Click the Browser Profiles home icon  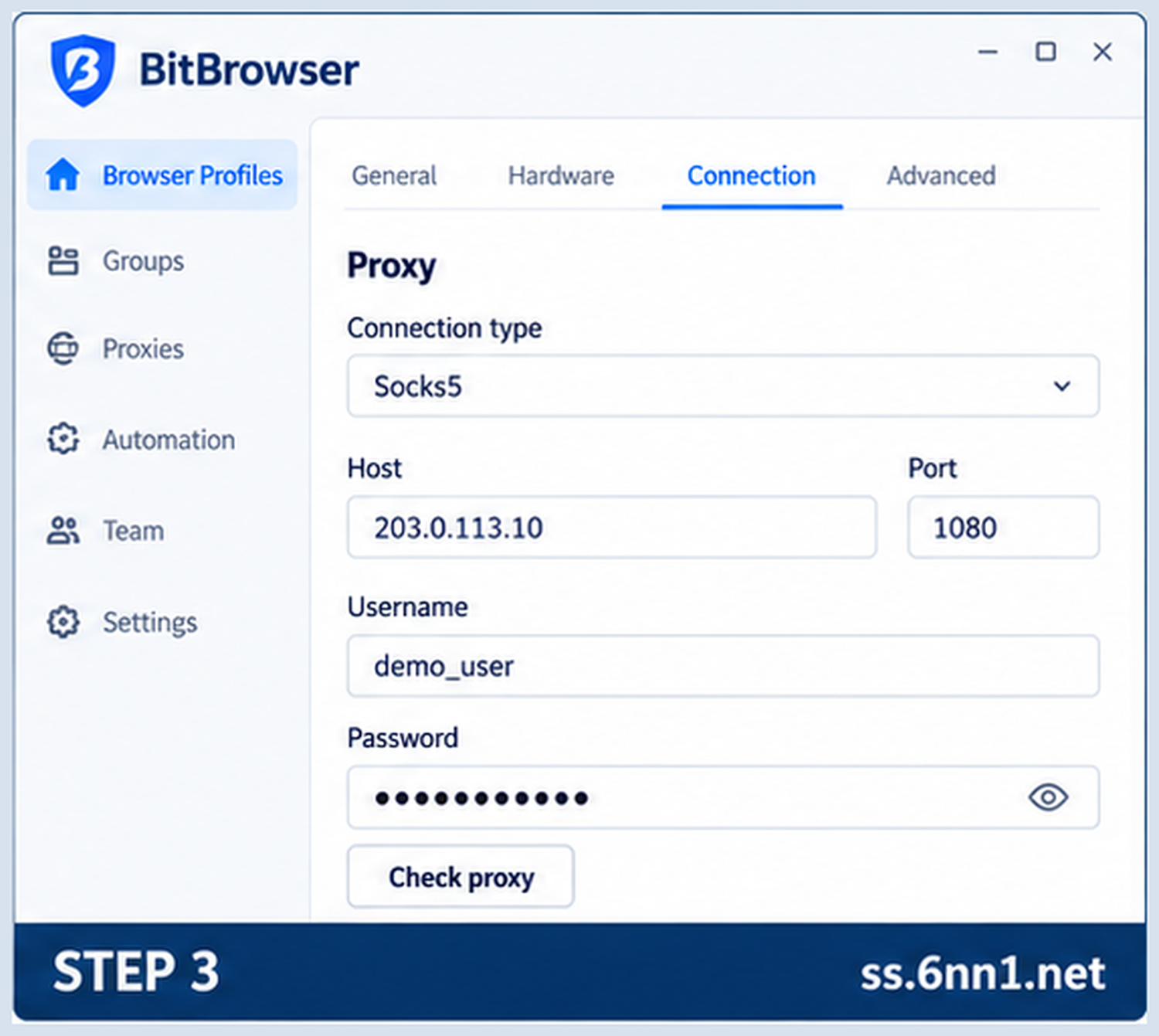[63, 175]
